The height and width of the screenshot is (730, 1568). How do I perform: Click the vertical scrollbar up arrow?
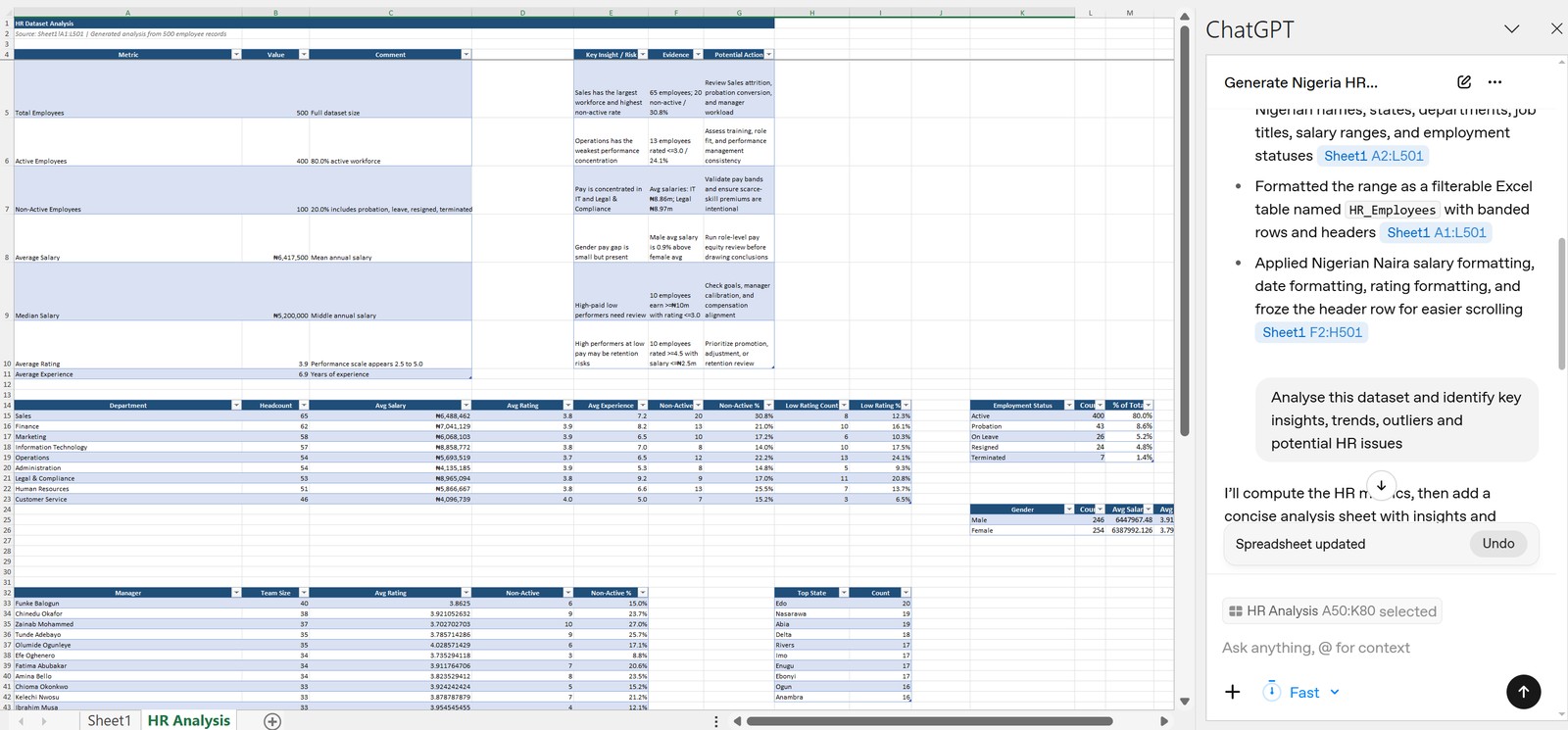click(1184, 17)
